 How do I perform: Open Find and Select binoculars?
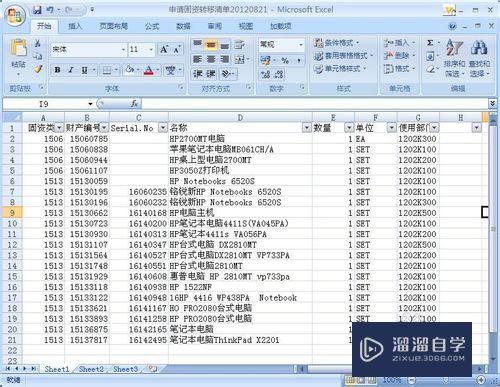479,58
